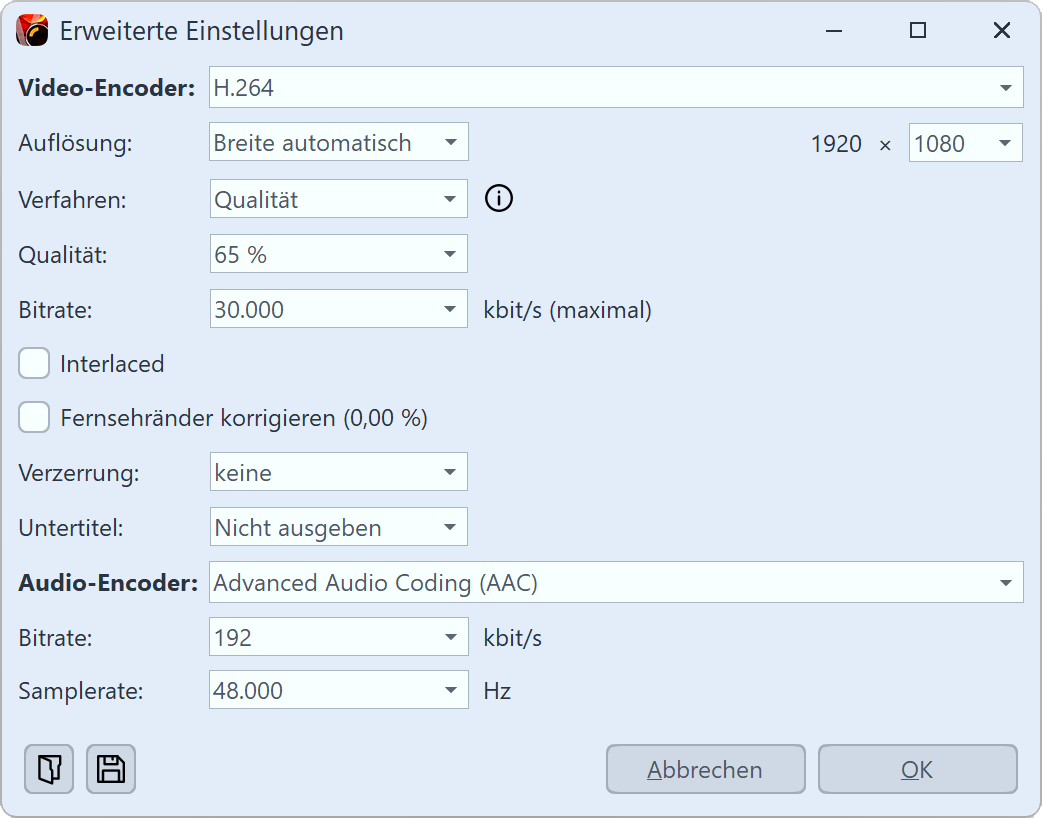The width and height of the screenshot is (1042, 818).
Task: Minimize the Erweiterte Einstellungen dialog
Action: pyautogui.click(x=834, y=31)
